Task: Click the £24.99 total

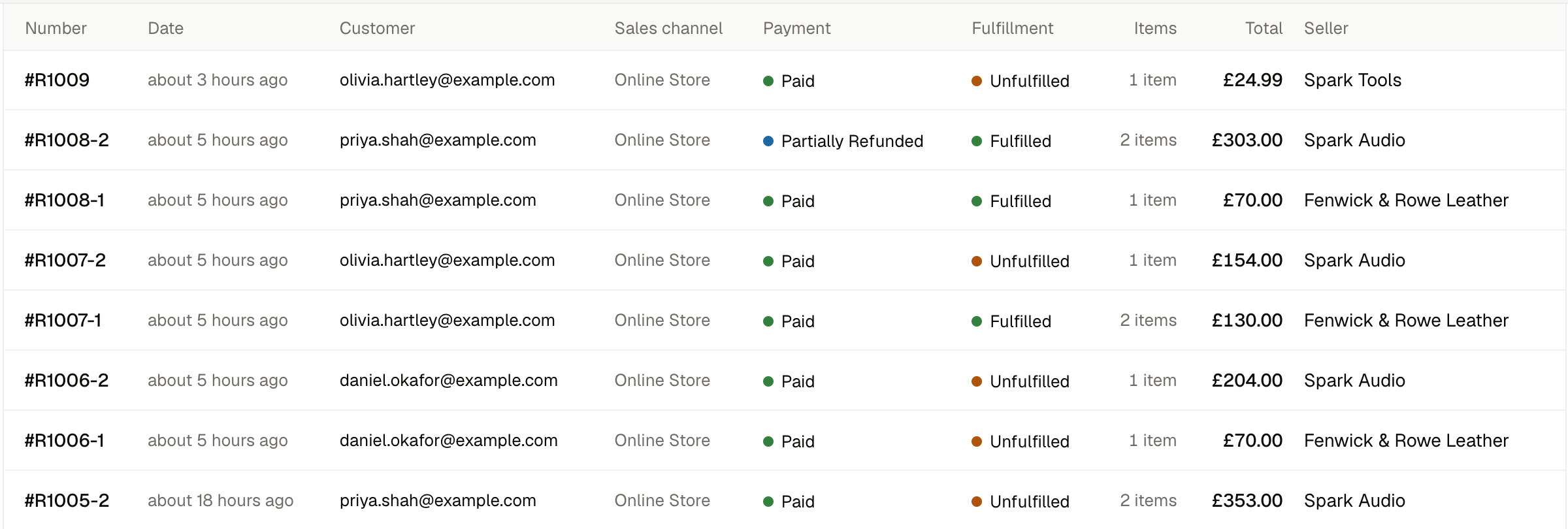Action: tap(1253, 80)
